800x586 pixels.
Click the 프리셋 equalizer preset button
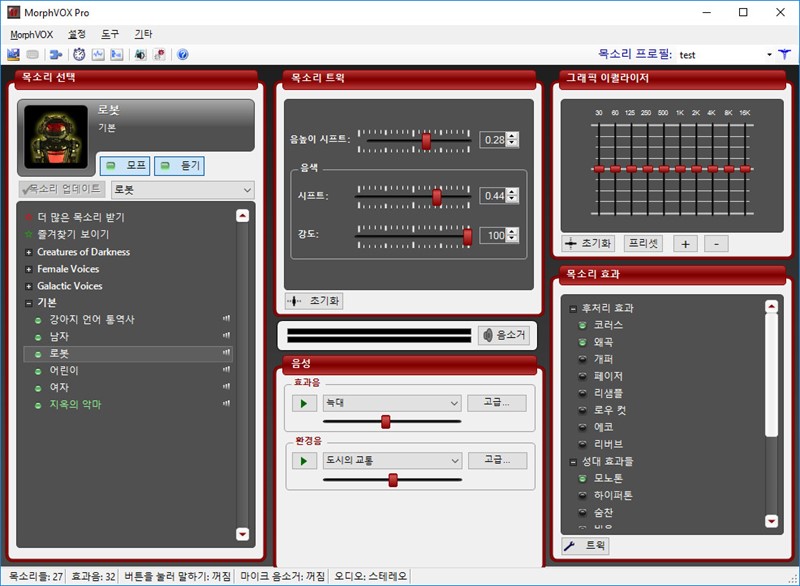[x=643, y=243]
